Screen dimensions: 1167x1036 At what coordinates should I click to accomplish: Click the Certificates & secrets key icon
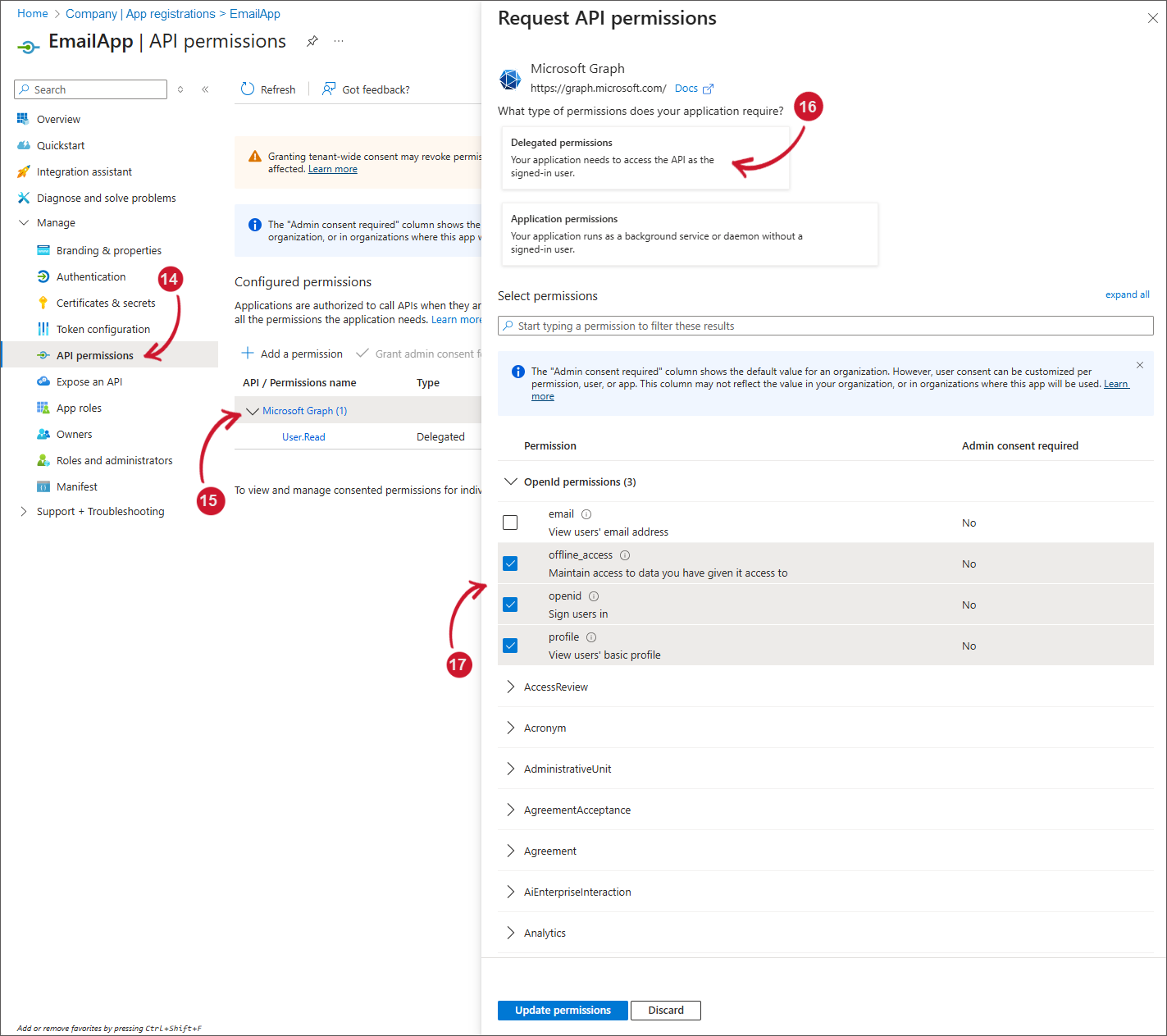[x=43, y=303]
